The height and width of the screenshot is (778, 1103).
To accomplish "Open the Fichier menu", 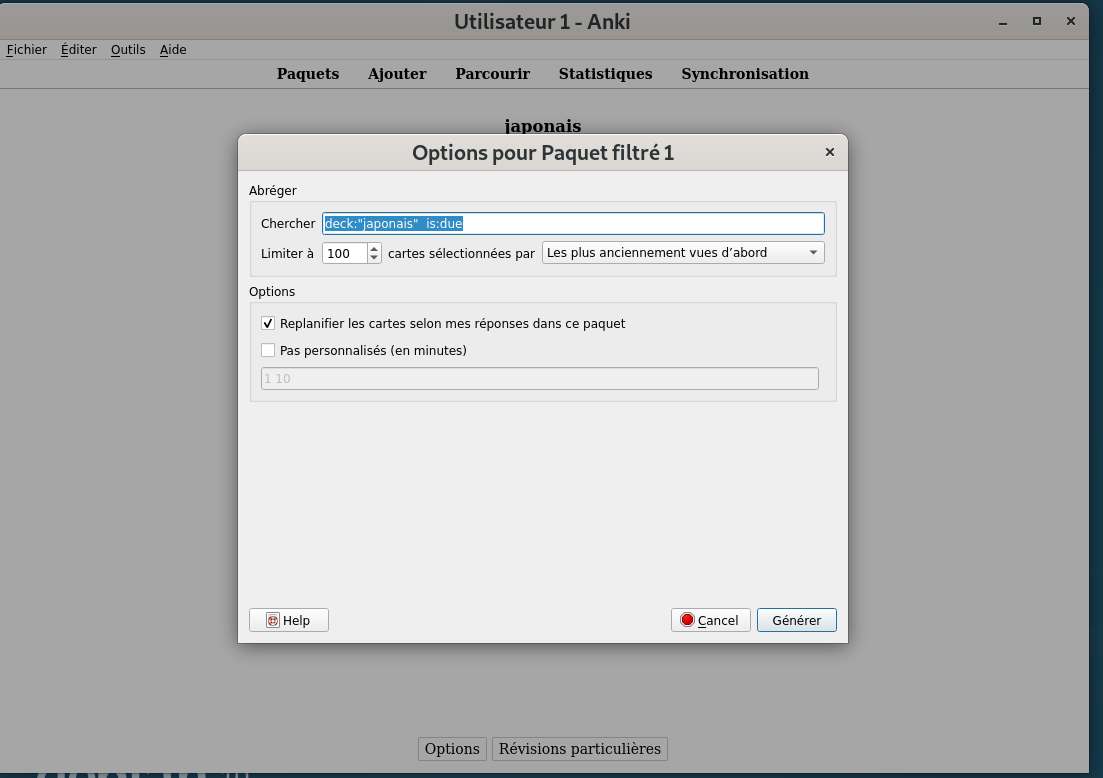I will (27, 49).
